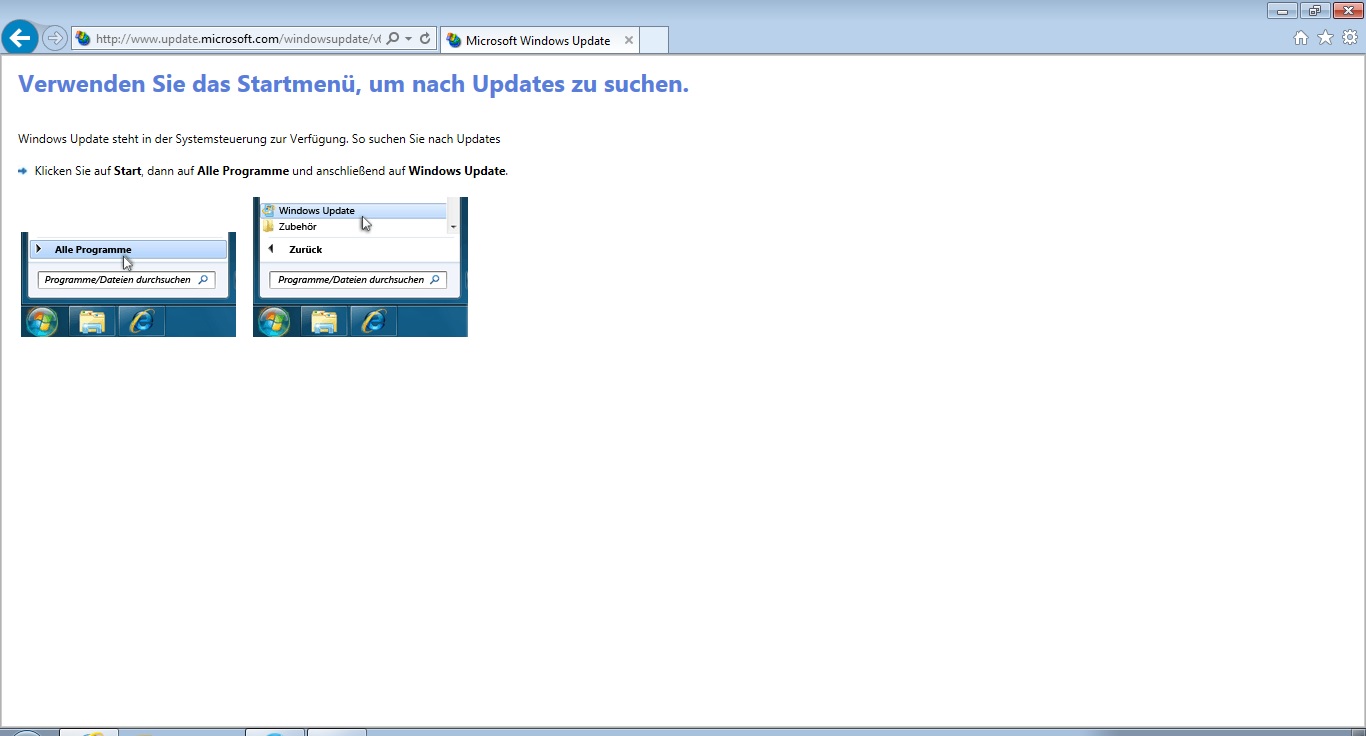The image size is (1366, 736).
Task: Restore down the Internet Explorer window
Action: 1314,11
